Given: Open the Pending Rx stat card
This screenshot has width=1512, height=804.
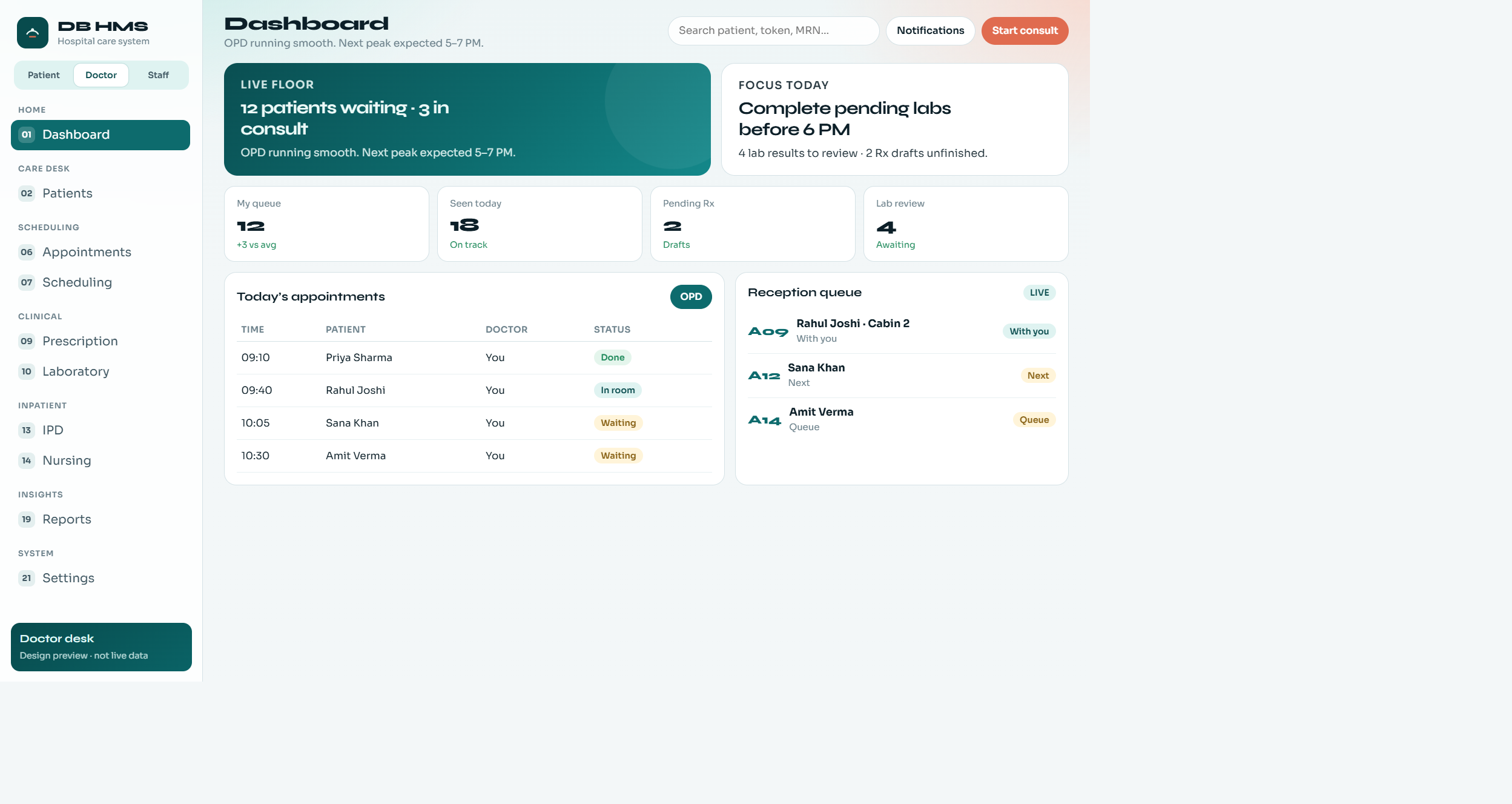Looking at the screenshot, I should [753, 224].
